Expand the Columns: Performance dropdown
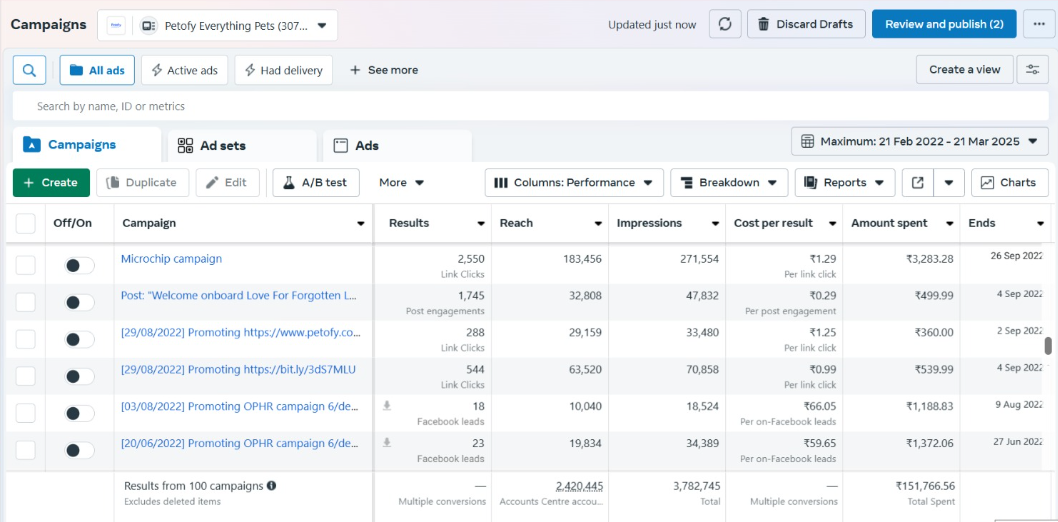Image resolution: width=1058 pixels, height=522 pixels. pyautogui.click(x=575, y=183)
